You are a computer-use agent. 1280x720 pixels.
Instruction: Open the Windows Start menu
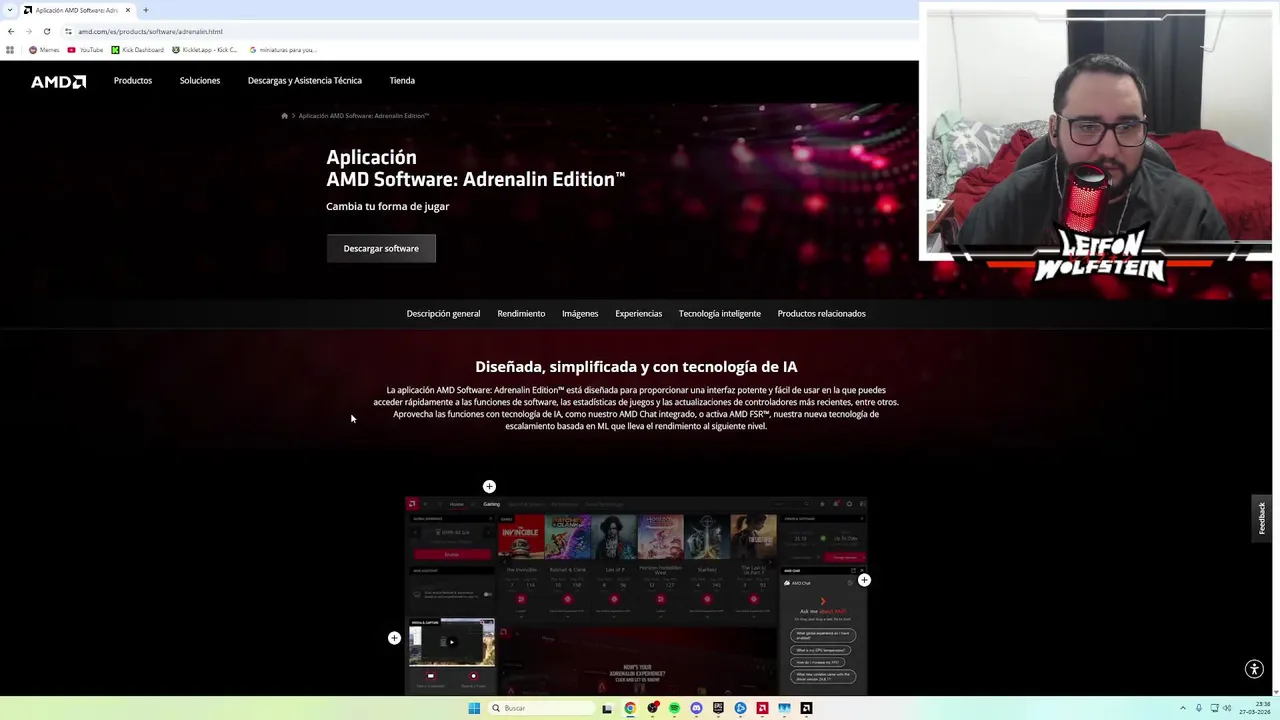[474, 708]
